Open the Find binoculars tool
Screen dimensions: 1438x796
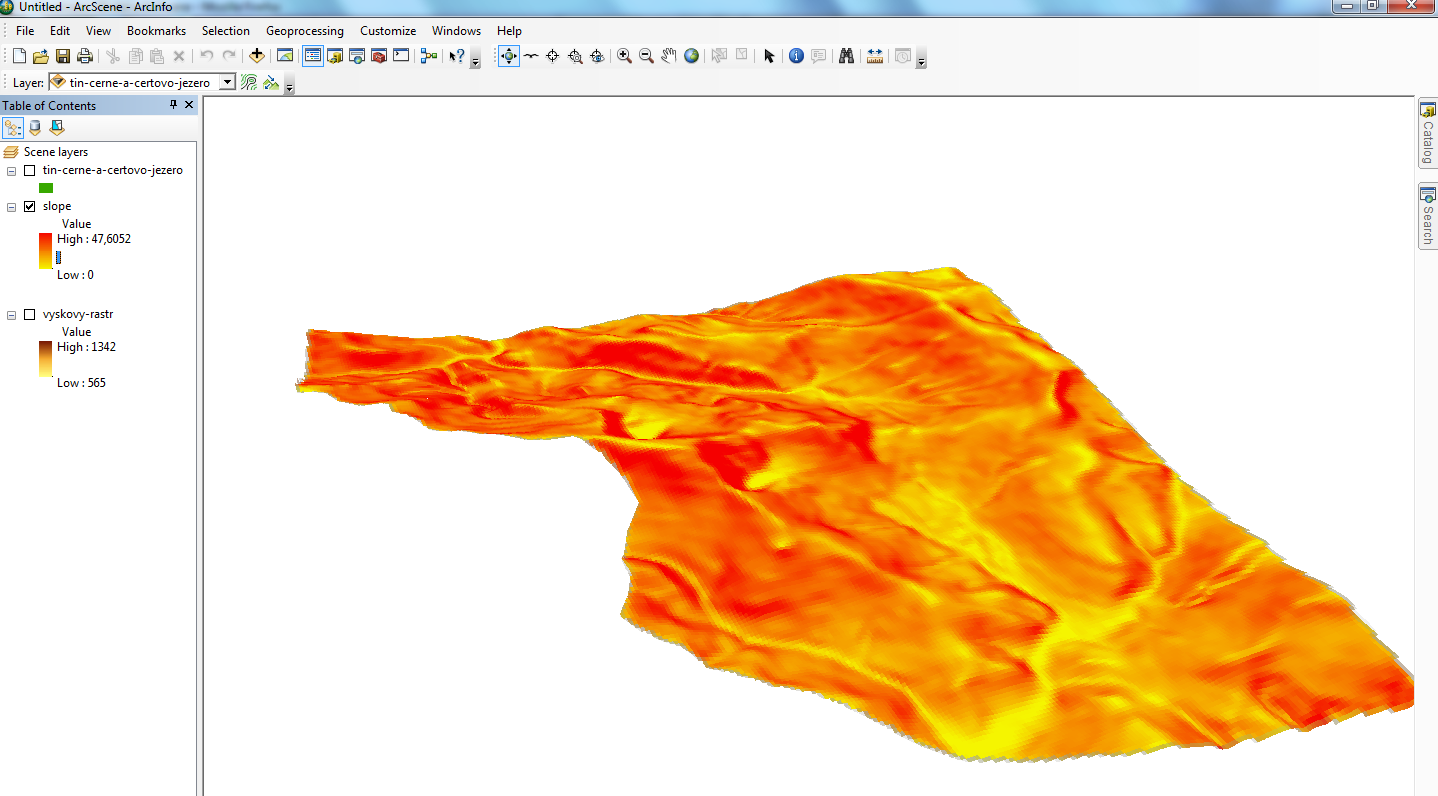846,56
